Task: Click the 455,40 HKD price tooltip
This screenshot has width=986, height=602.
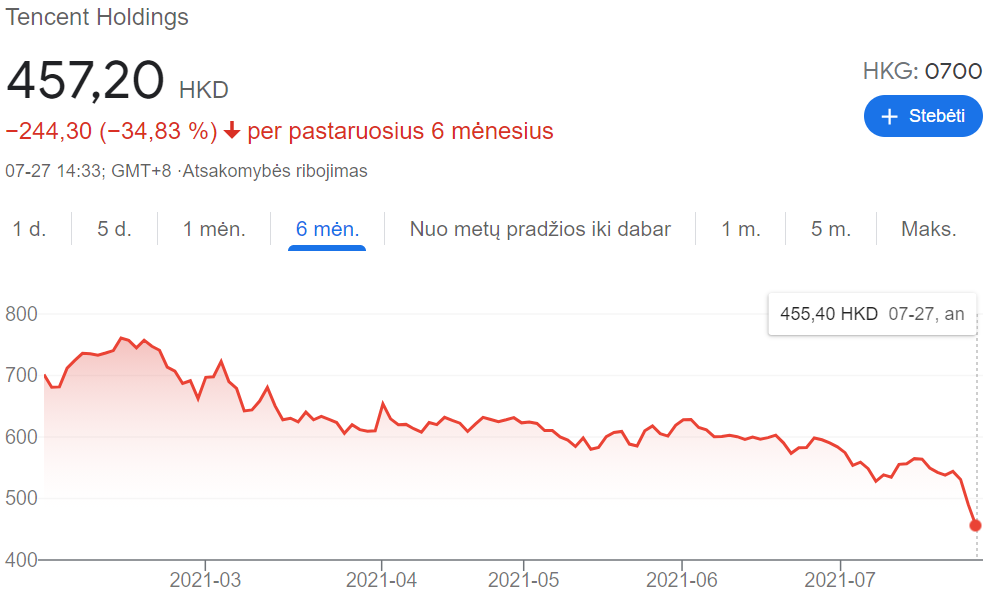Action: 872,314
